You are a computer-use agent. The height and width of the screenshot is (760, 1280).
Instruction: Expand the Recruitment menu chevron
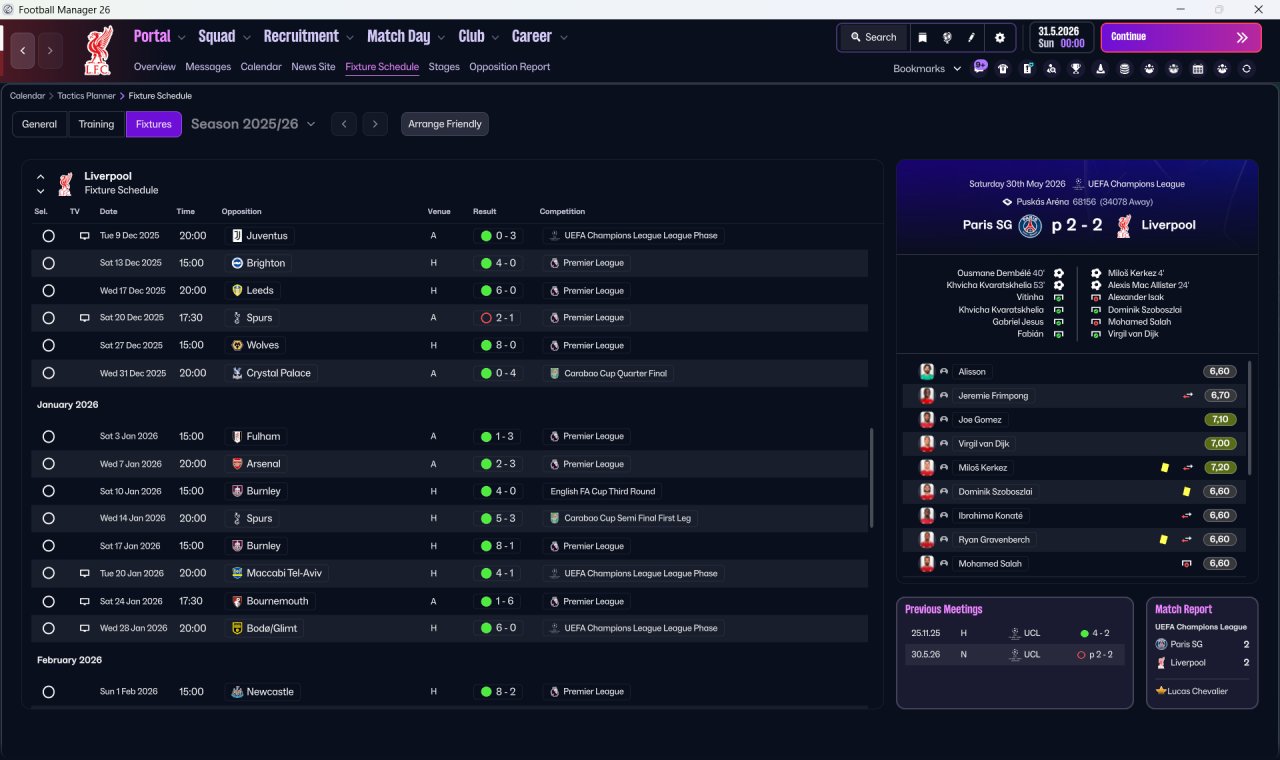[x=350, y=38]
